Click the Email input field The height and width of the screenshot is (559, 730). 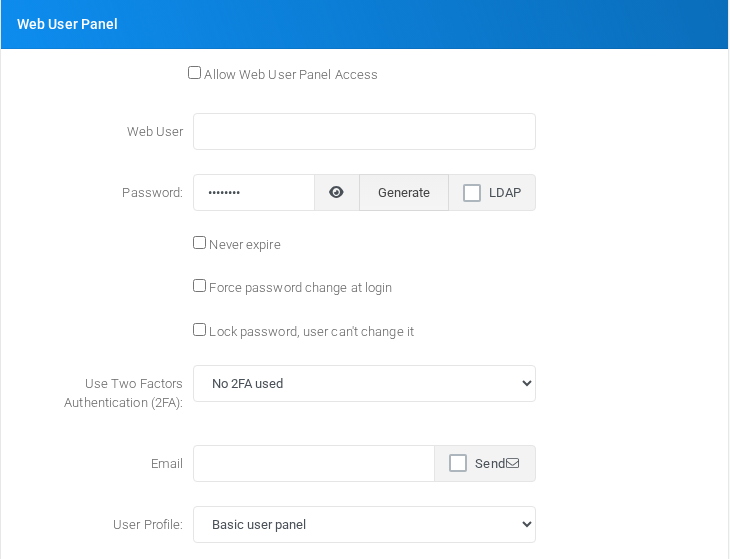point(314,464)
